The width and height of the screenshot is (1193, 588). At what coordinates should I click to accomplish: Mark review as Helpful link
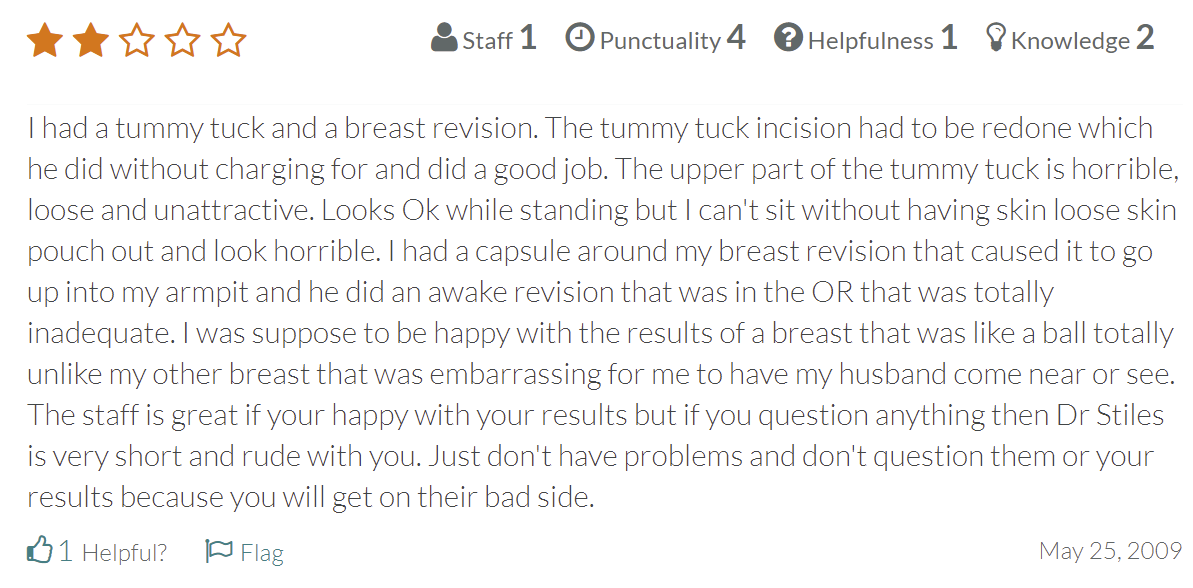point(125,552)
